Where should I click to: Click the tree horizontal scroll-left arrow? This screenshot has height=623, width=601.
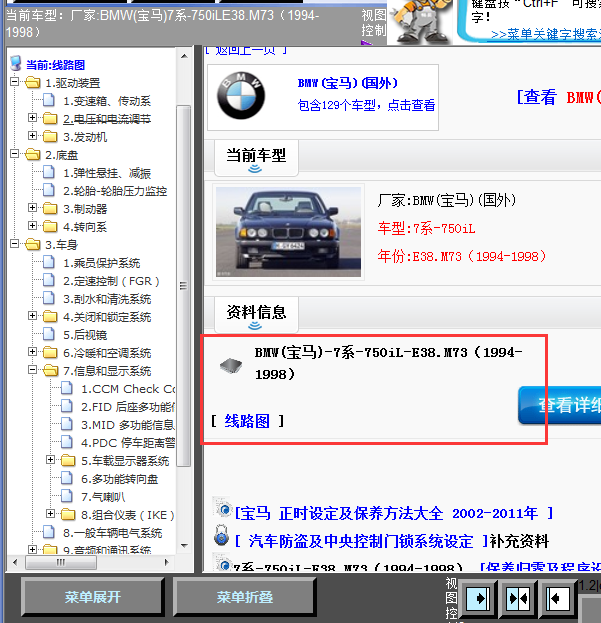(15, 562)
